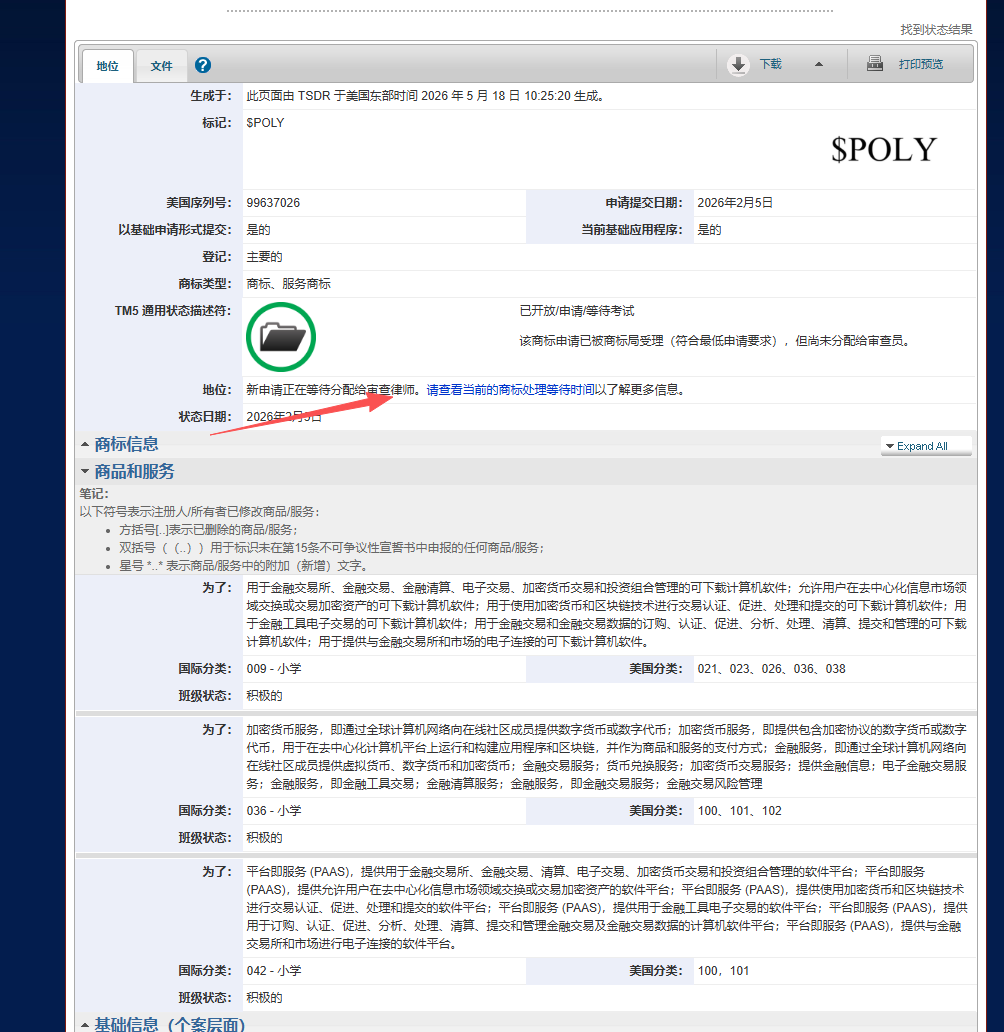
Task: Click the 已开放/申请/等待考试 status text
Action: (x=577, y=311)
